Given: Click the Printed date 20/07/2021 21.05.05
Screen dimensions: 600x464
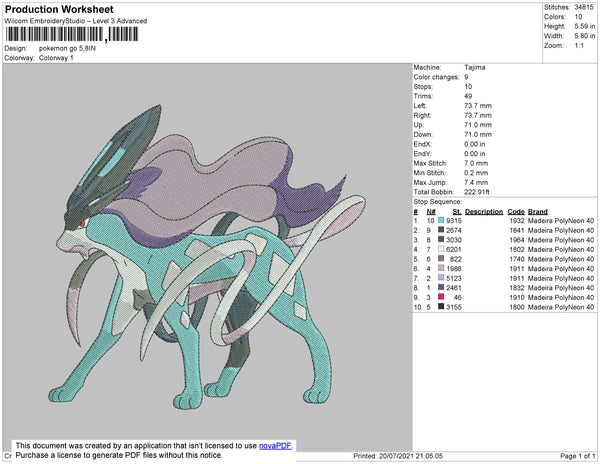Looking at the screenshot, I should click(x=411, y=456).
